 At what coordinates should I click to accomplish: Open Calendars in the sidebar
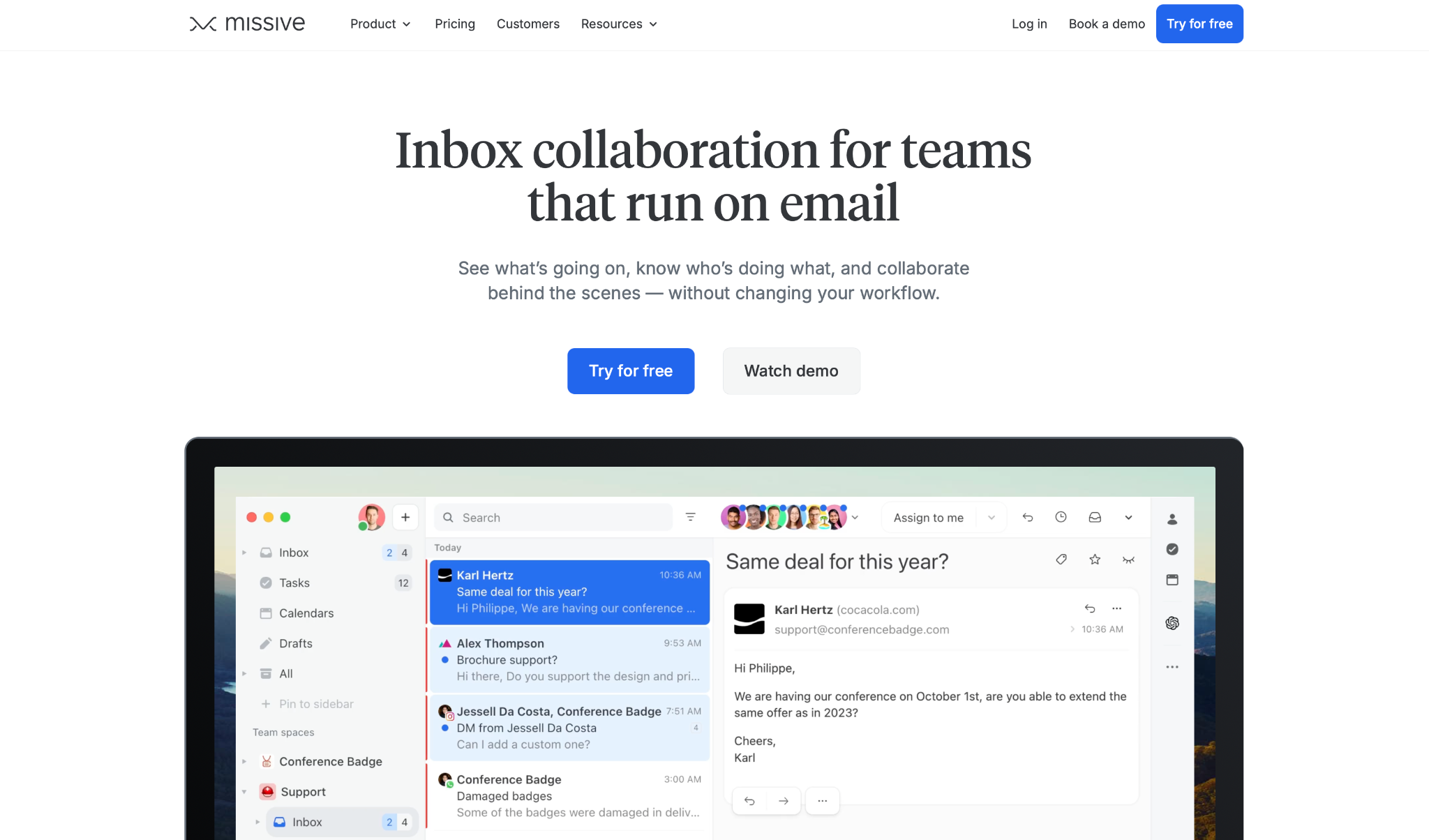306,613
